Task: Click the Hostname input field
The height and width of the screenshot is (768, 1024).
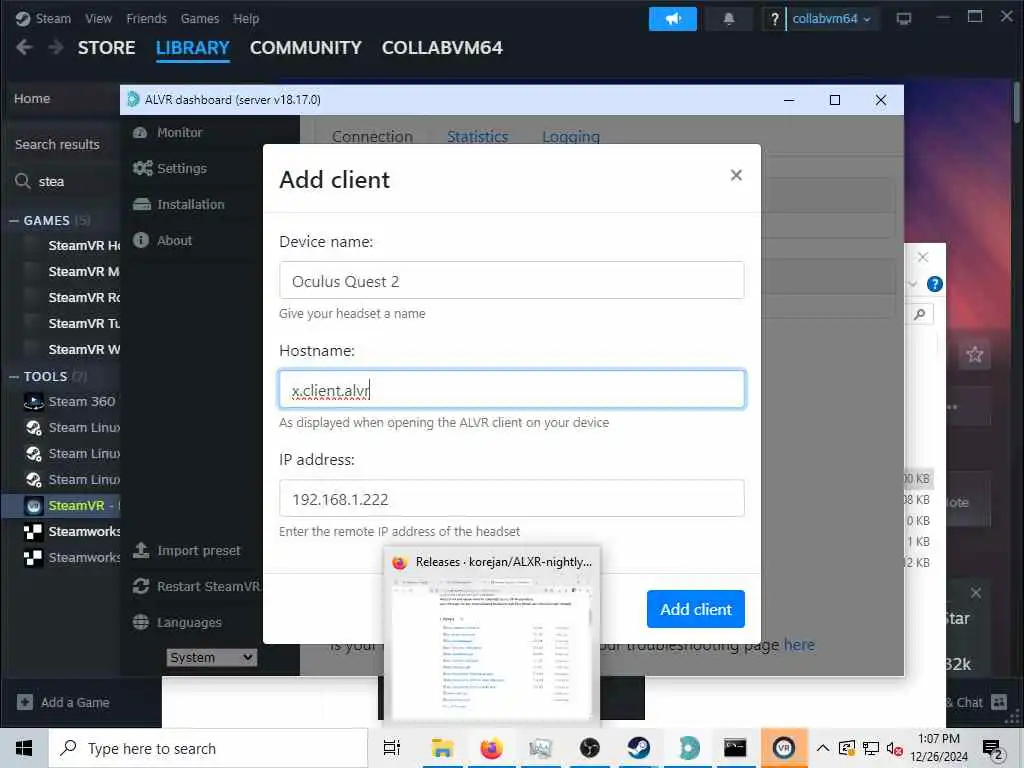Action: tap(511, 389)
